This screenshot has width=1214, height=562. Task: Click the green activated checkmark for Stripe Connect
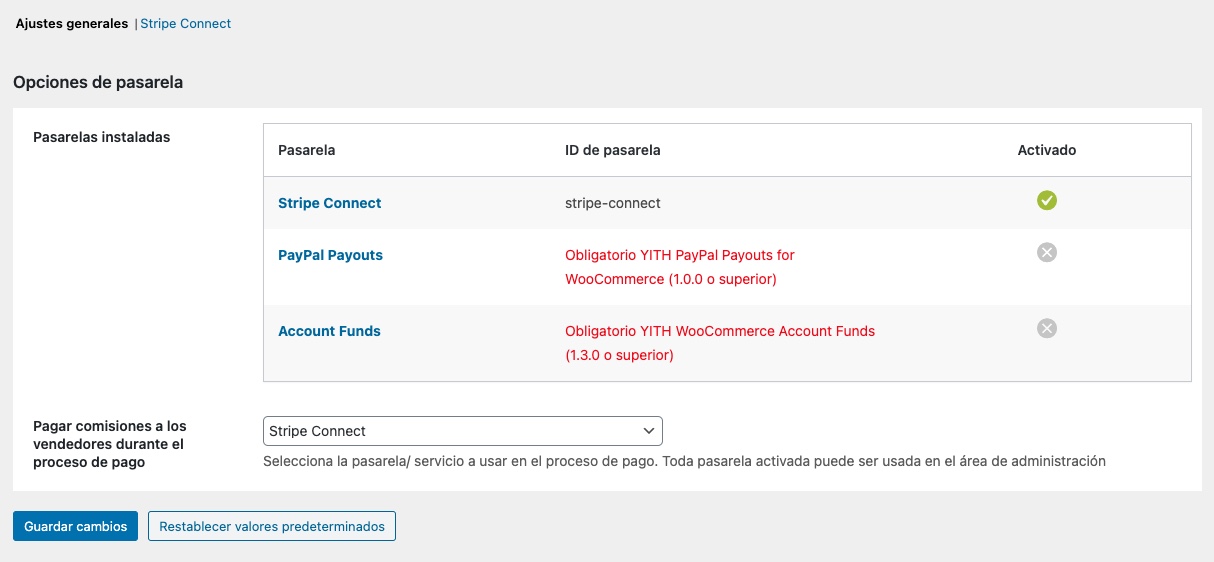point(1046,201)
